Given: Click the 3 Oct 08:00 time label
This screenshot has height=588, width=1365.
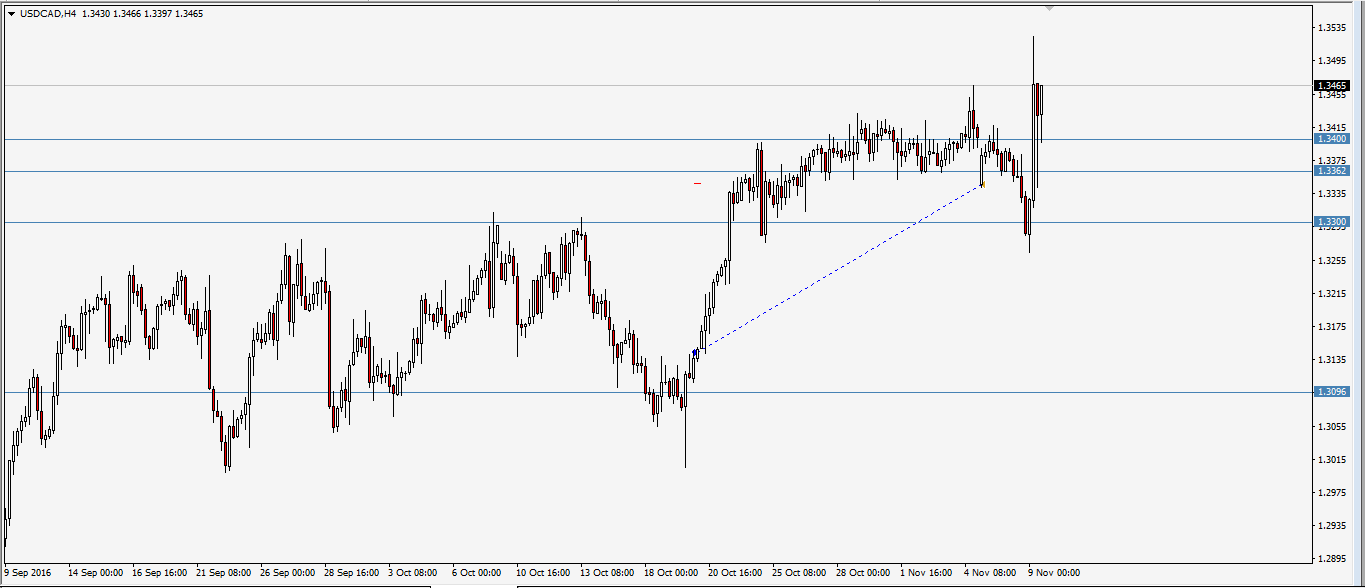Looking at the screenshot, I should 413,573.
